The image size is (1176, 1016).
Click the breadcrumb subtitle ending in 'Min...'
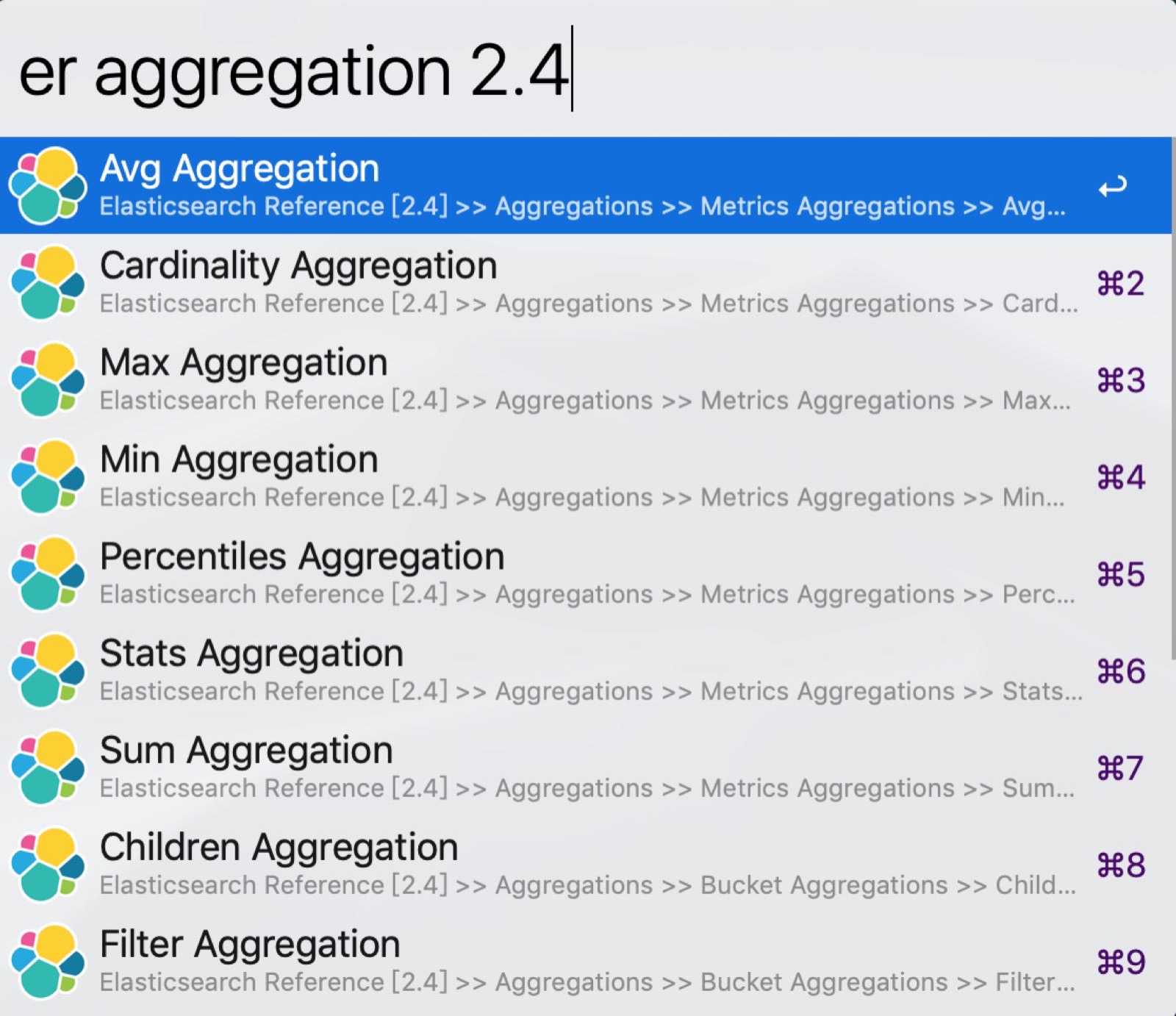pyautogui.click(x=582, y=498)
